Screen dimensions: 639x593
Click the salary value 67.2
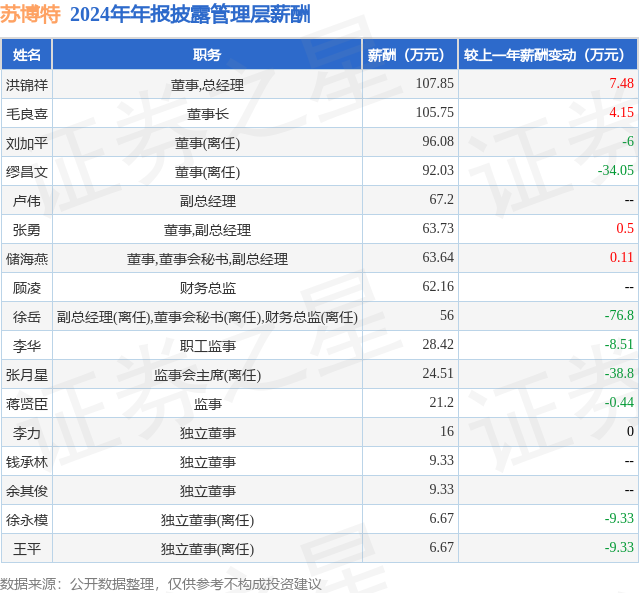tap(441, 199)
